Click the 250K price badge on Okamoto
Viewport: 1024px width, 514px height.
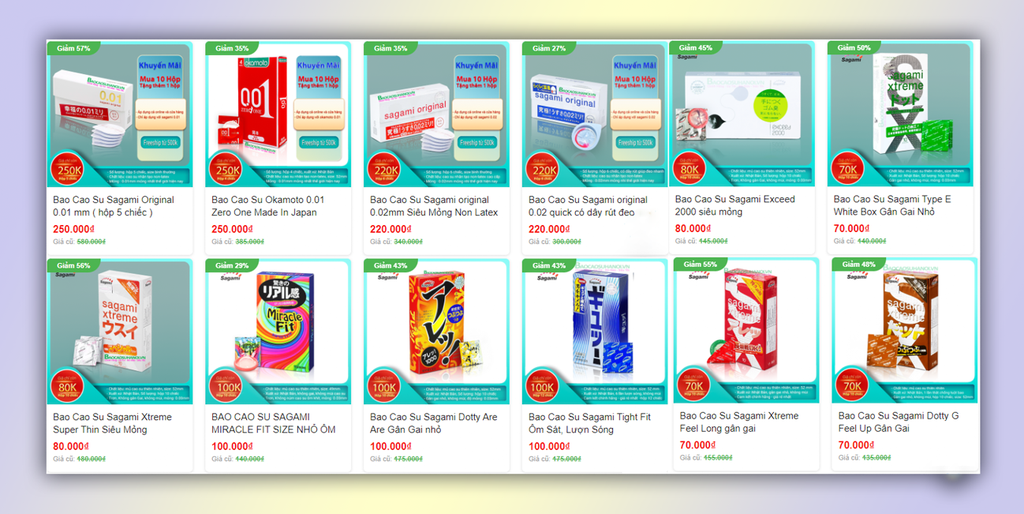click(225, 170)
